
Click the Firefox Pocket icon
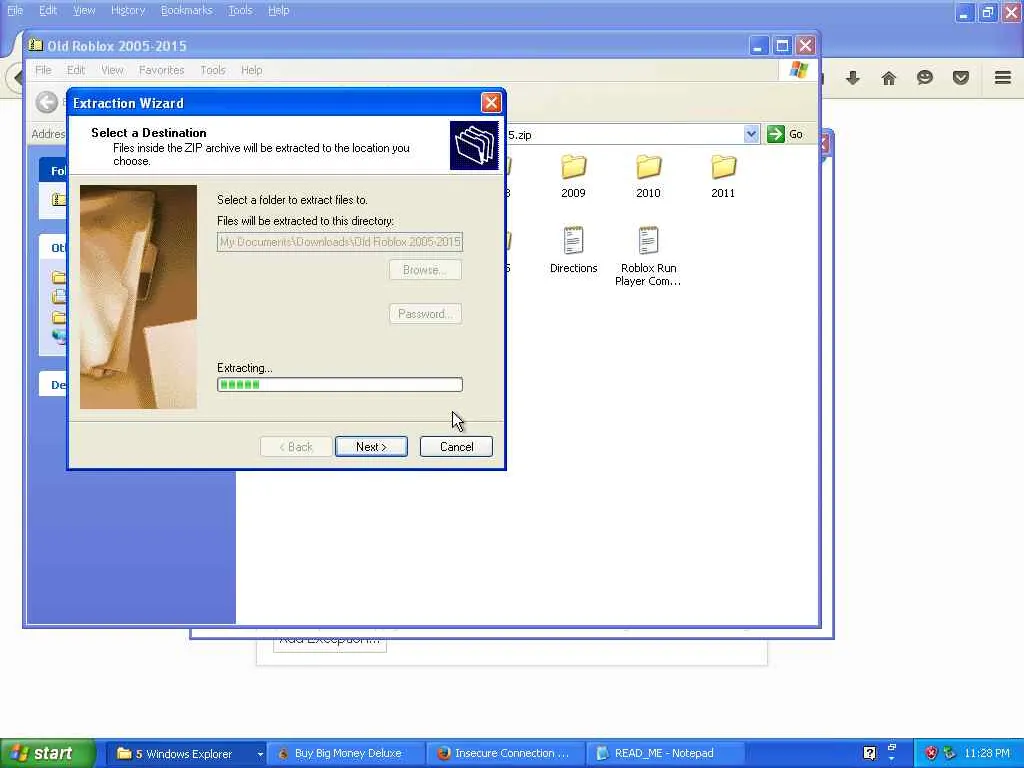pyautogui.click(x=960, y=78)
